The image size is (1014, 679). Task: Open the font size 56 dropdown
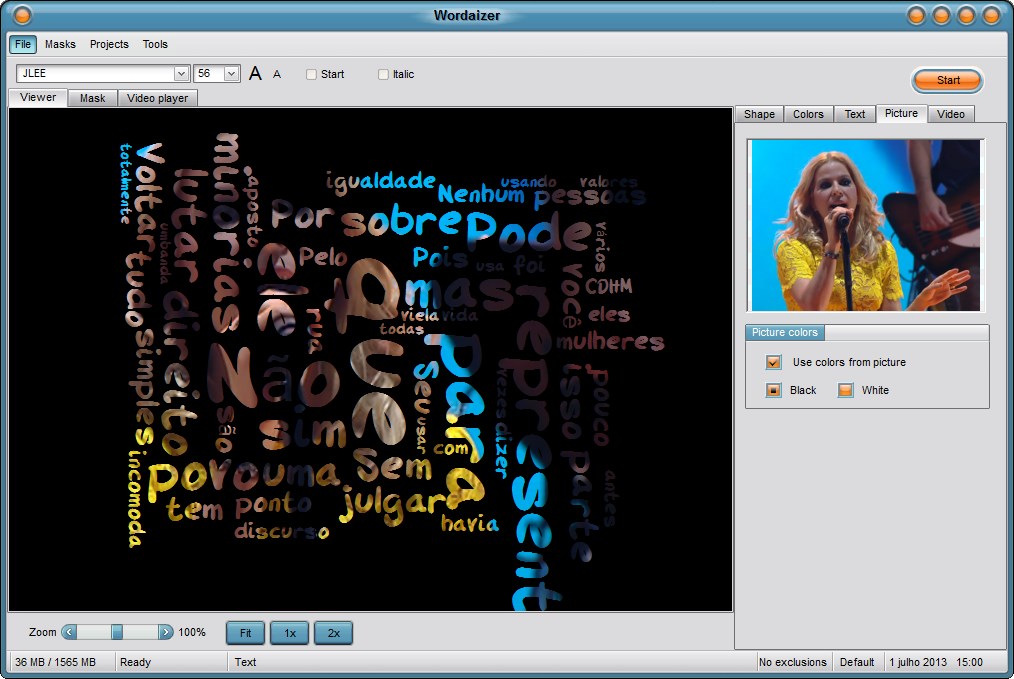coord(232,74)
